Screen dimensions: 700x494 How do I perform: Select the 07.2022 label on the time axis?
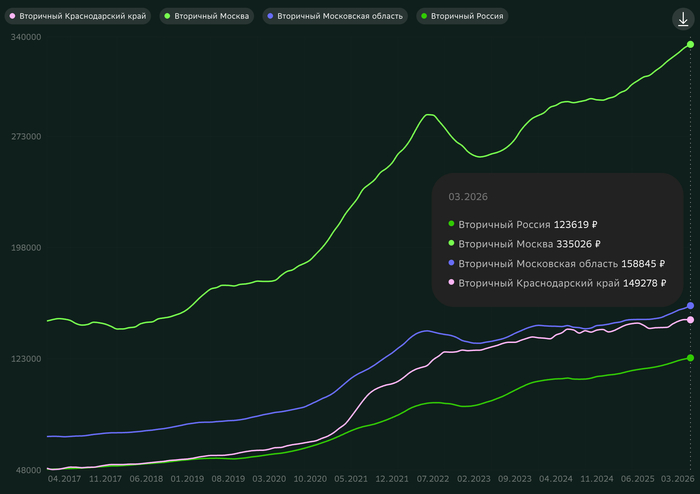[432, 479]
